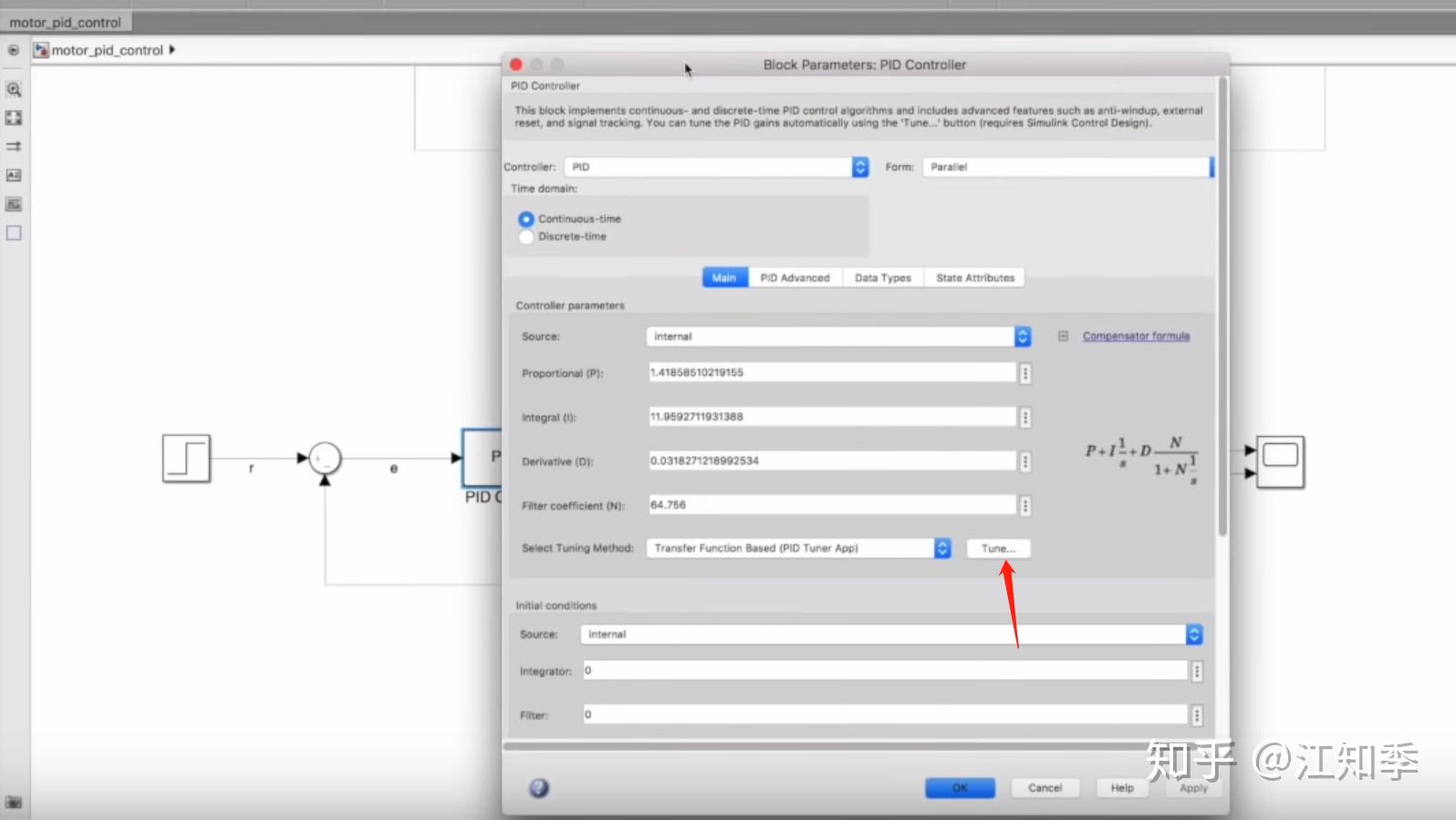Click the Filter coefficient (N) value field

pos(832,504)
